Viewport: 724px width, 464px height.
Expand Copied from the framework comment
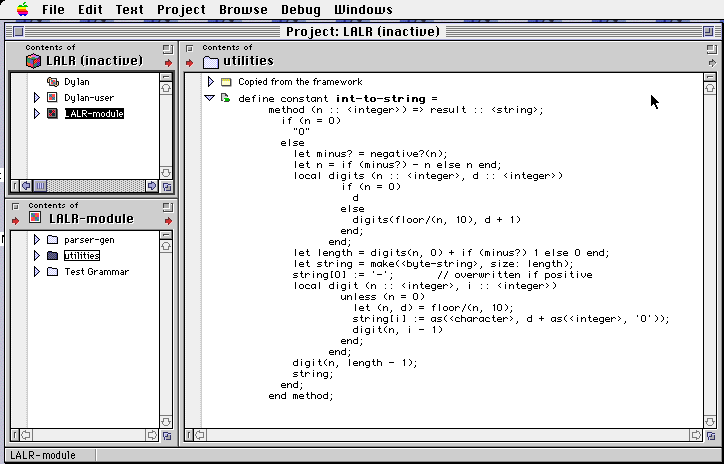click(211, 82)
